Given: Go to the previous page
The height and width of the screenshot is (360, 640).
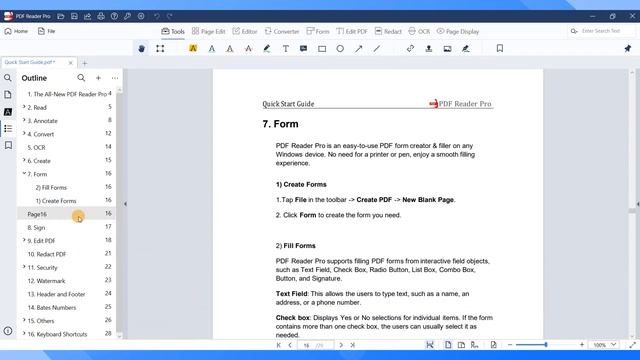Looking at the screenshot, I should tap(290, 345).
